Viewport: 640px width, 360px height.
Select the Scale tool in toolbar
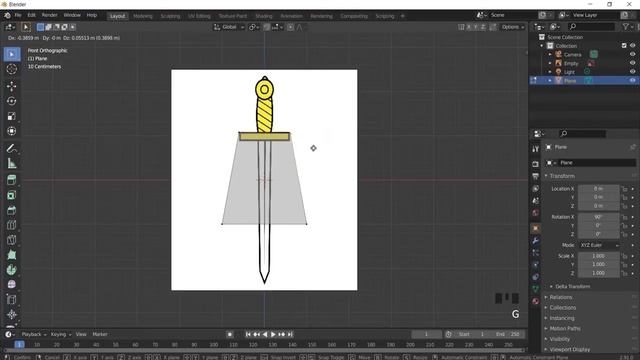(12, 116)
